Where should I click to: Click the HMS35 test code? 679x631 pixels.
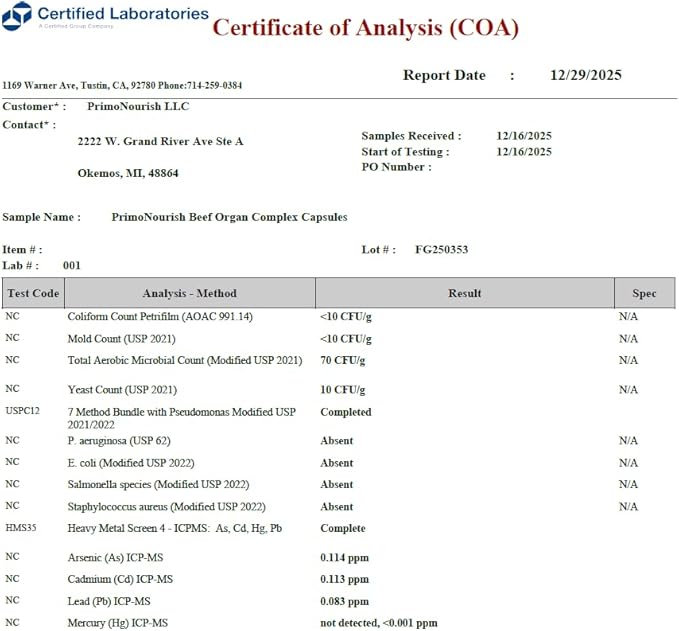(21, 528)
